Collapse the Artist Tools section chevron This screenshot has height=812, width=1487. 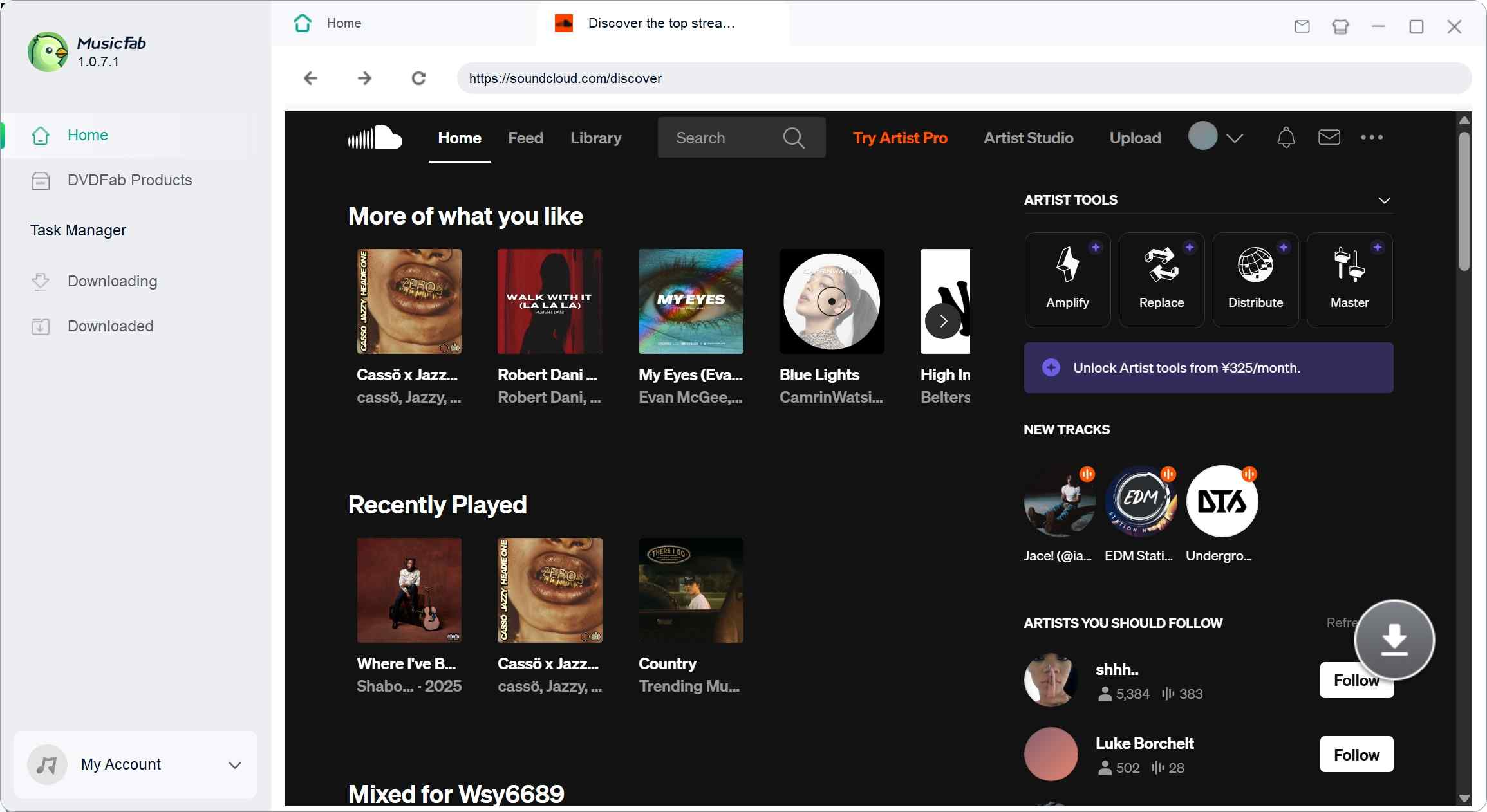[x=1384, y=200]
